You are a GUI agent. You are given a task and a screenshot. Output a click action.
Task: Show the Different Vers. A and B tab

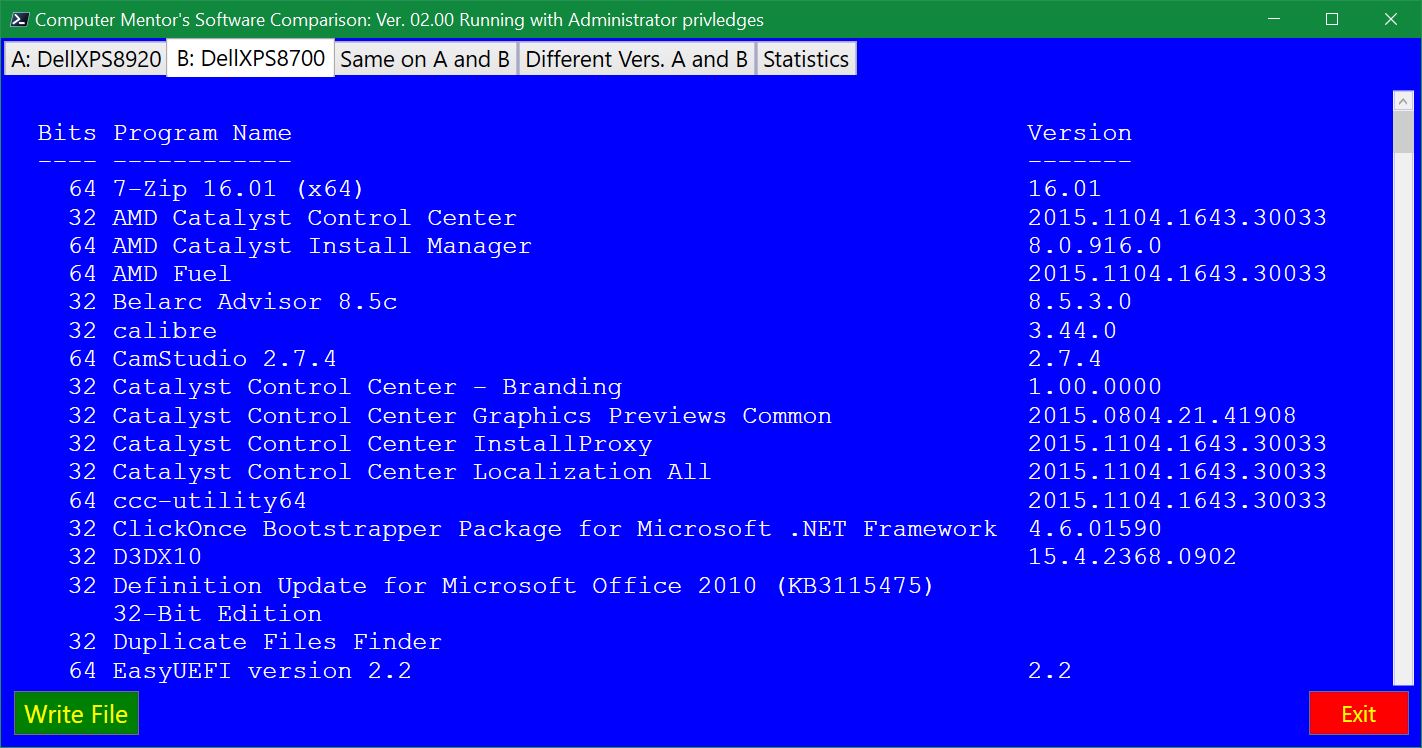636,59
